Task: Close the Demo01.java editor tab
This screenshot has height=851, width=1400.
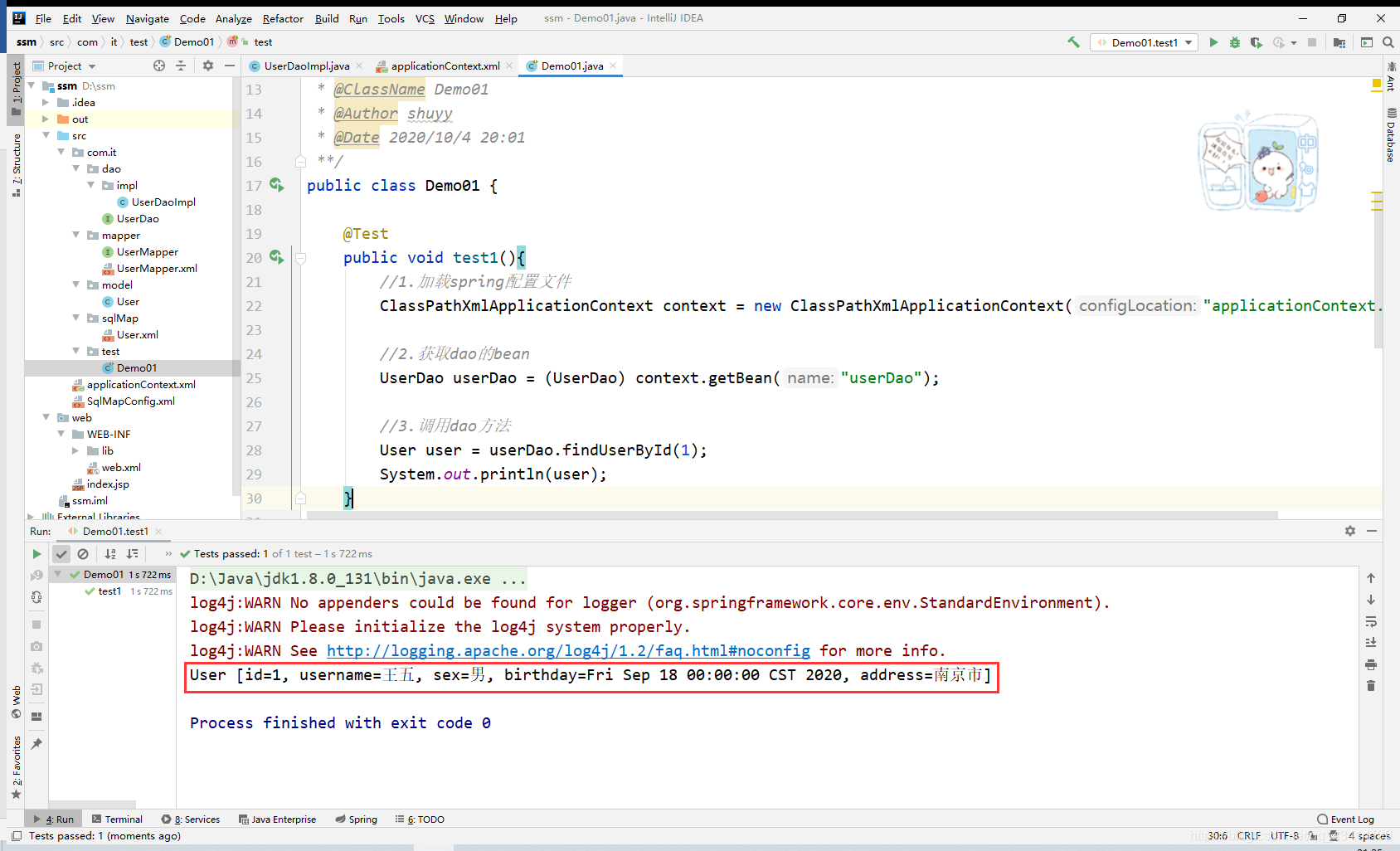Action: (614, 66)
